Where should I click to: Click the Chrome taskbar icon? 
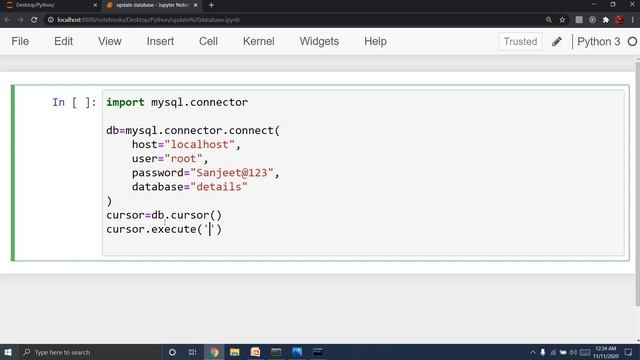tap(214, 352)
